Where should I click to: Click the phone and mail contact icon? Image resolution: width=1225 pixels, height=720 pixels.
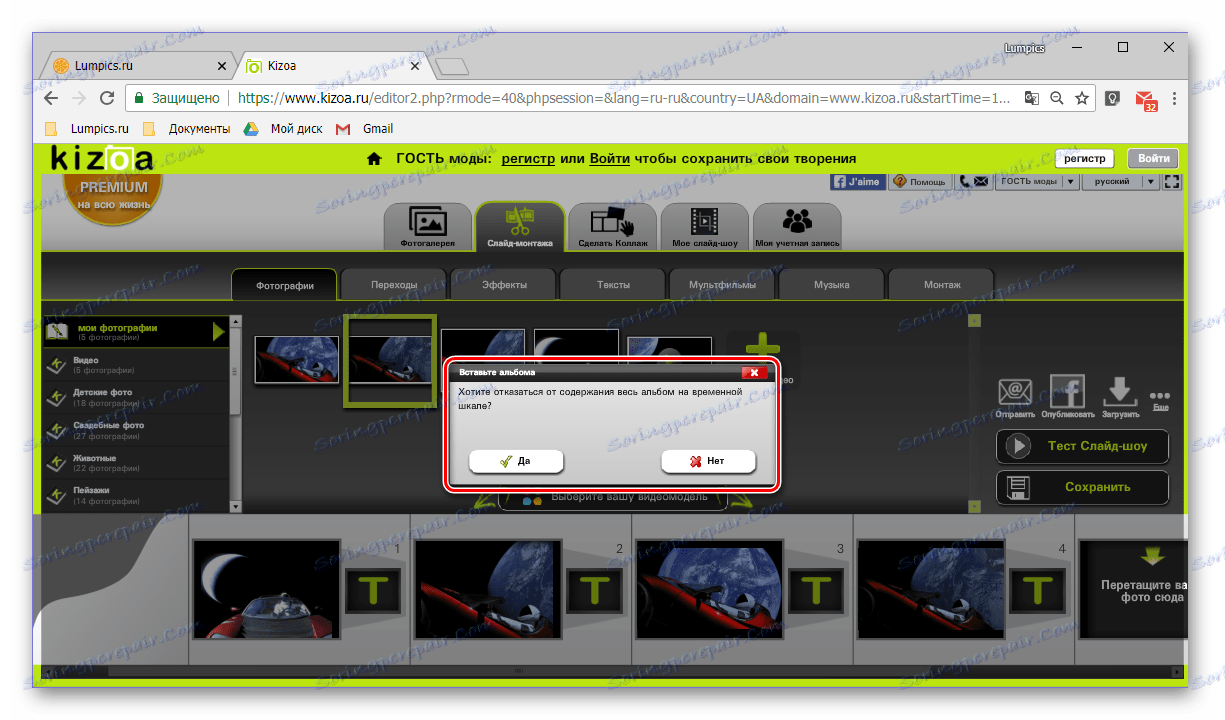click(973, 182)
